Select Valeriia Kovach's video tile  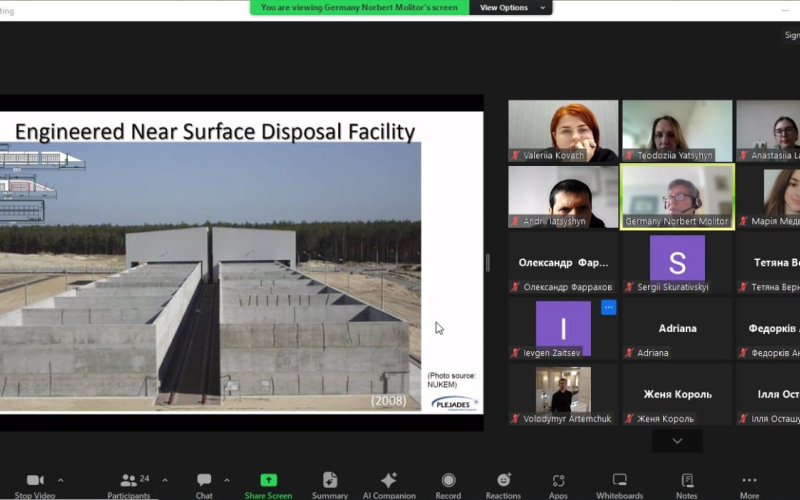tap(563, 131)
